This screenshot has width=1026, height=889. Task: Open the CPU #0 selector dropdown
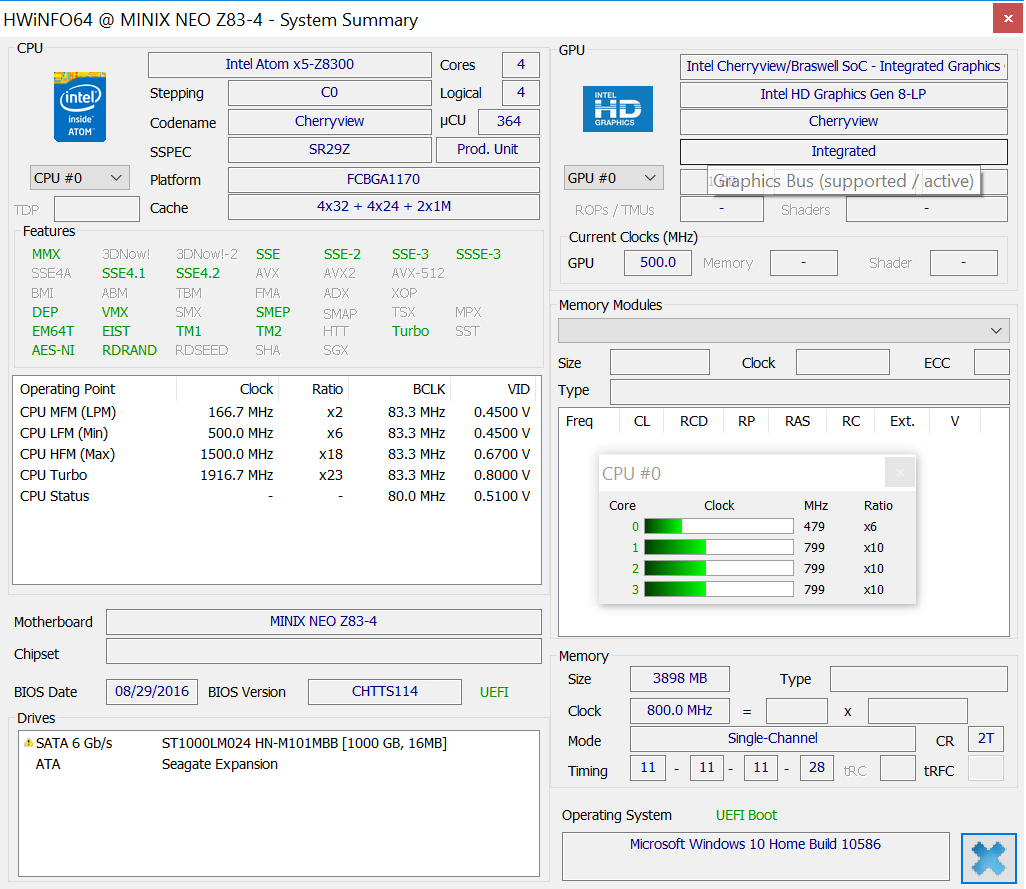click(x=79, y=178)
